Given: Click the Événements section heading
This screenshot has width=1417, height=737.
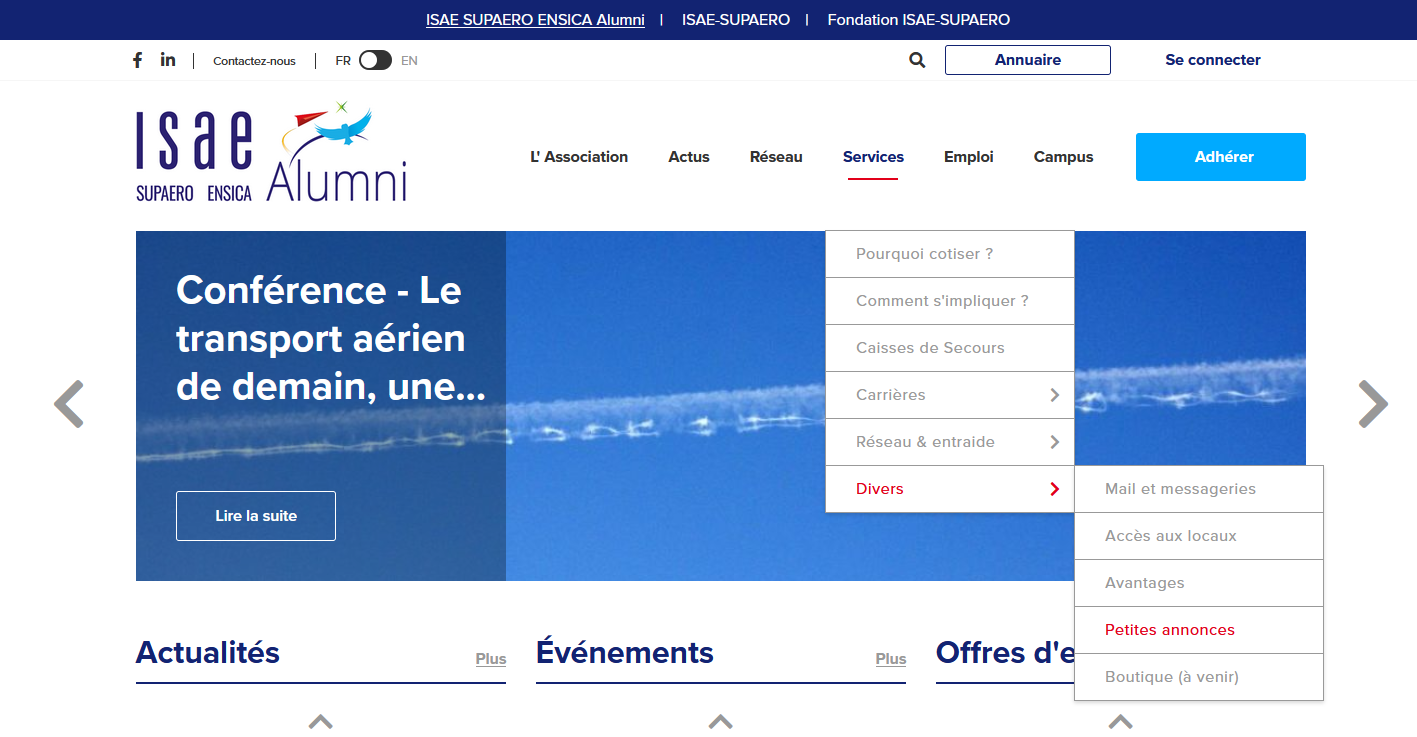Looking at the screenshot, I should coord(625,653).
